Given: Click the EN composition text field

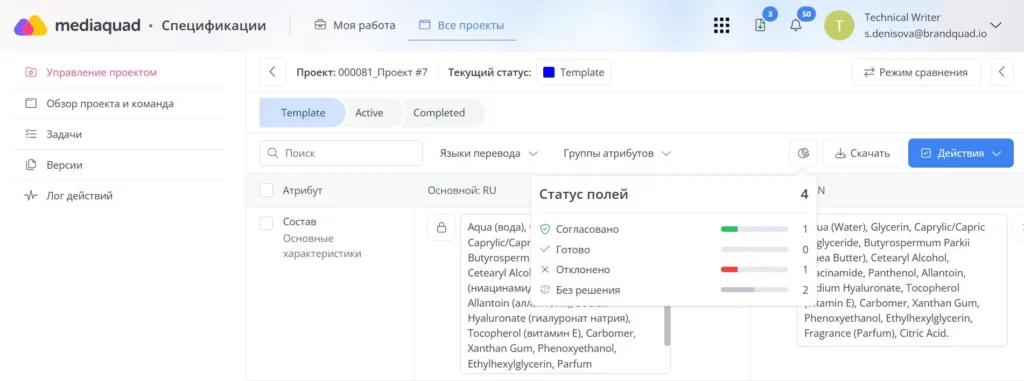Looking at the screenshot, I should [x=901, y=280].
